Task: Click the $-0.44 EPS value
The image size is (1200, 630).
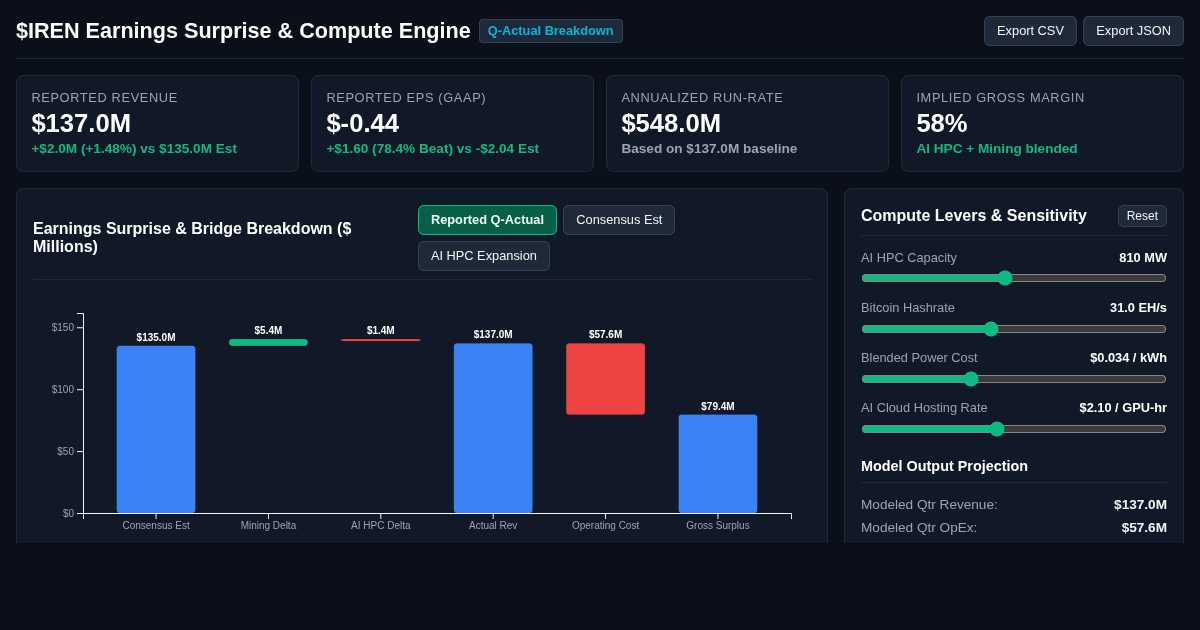Action: (x=362, y=123)
